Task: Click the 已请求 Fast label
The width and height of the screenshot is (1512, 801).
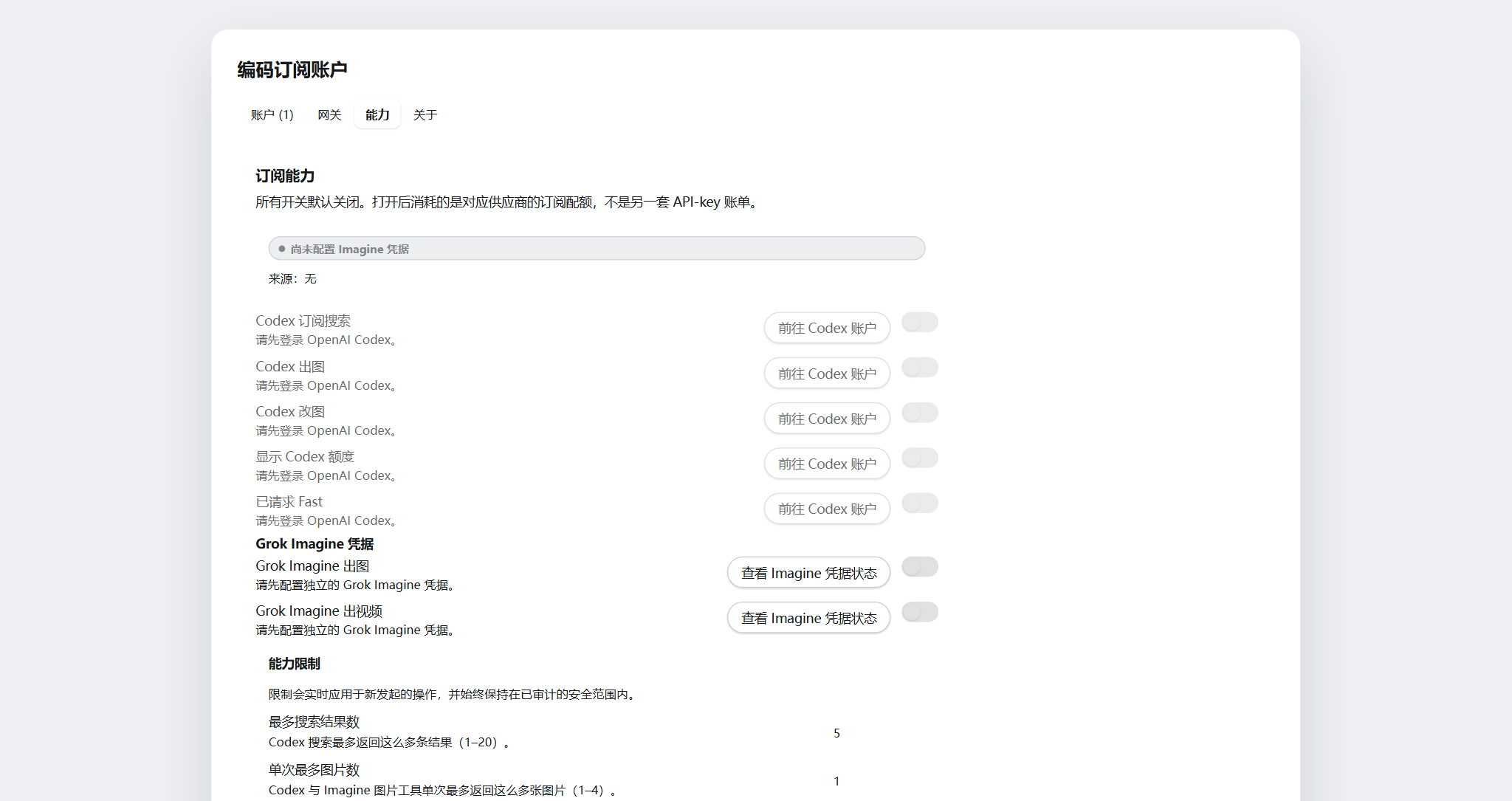Action: 289,502
